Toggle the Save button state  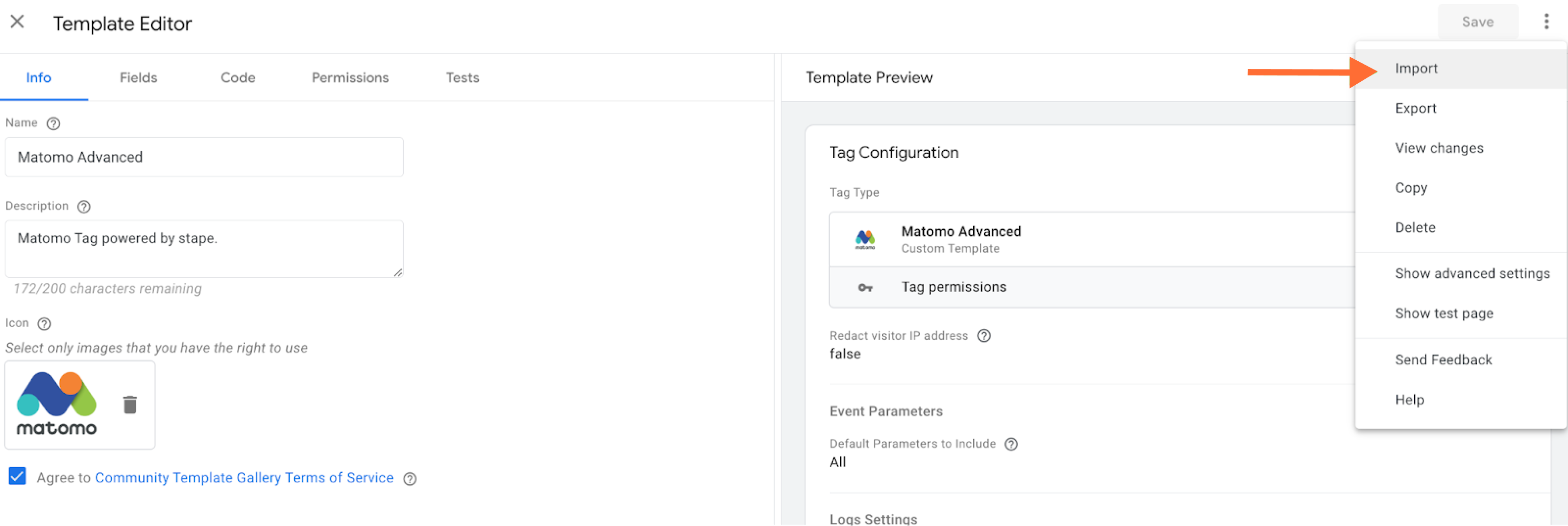coord(1478,21)
